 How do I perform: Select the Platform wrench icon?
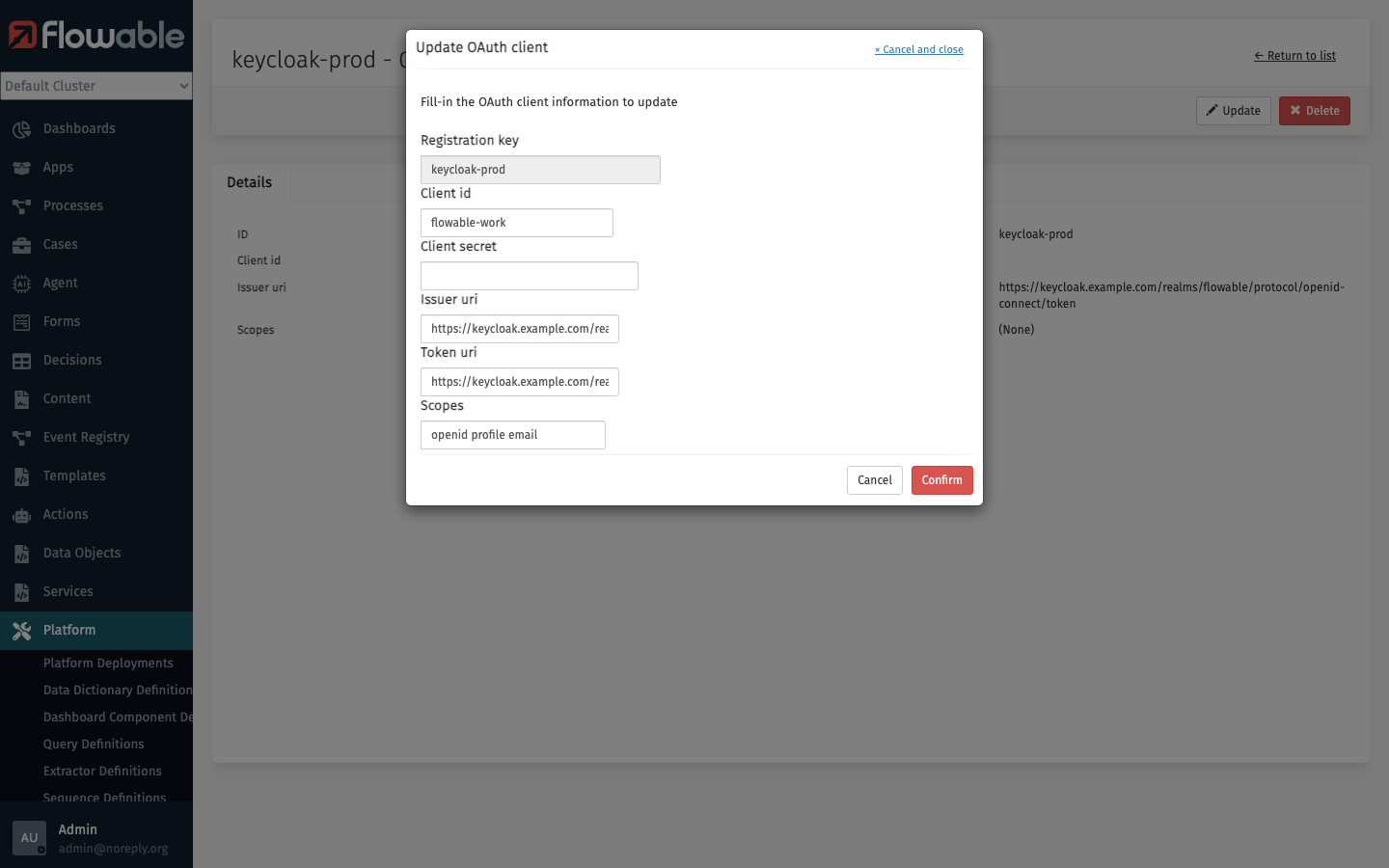coord(21,630)
